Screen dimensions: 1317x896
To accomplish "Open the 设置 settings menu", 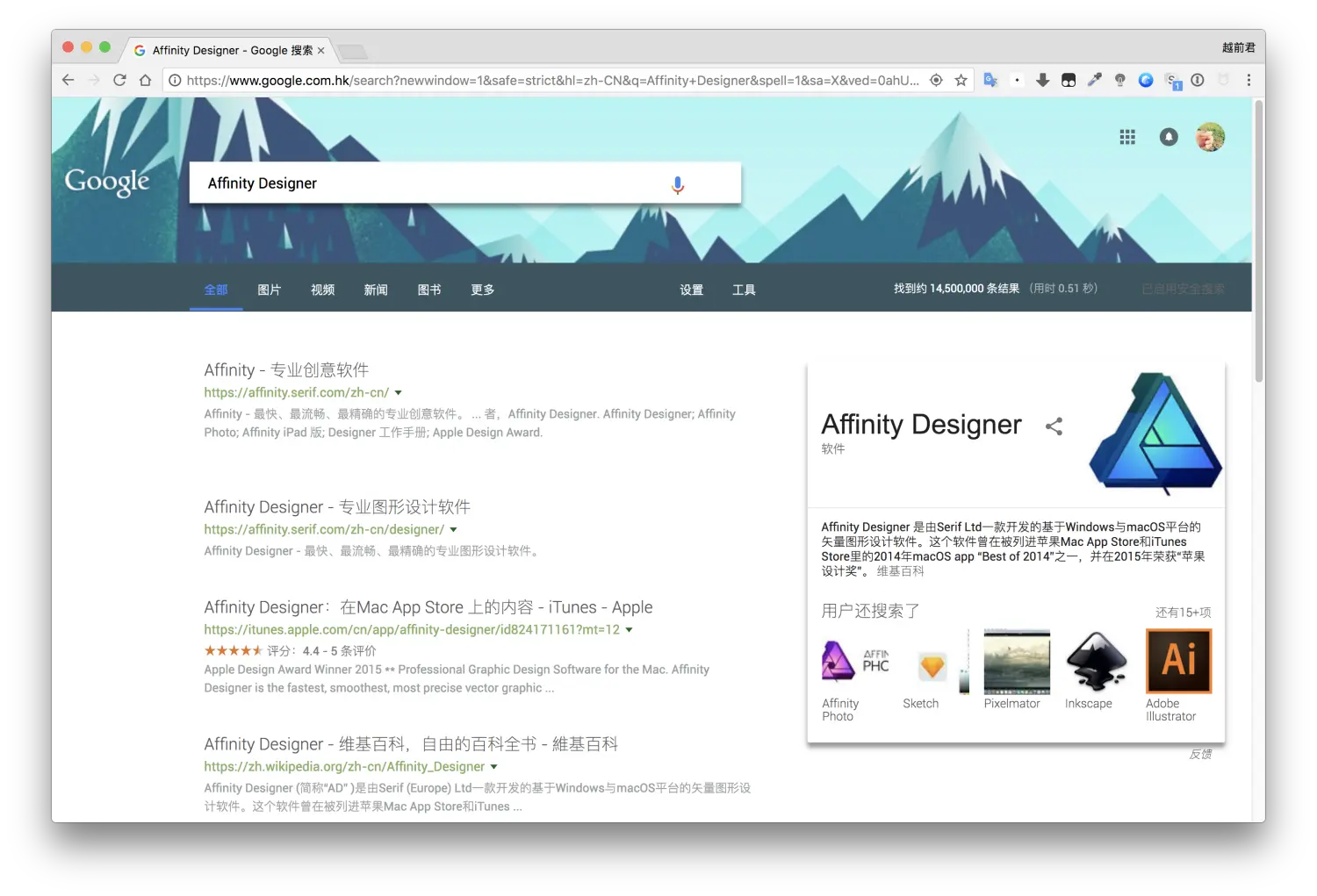I will [692, 290].
